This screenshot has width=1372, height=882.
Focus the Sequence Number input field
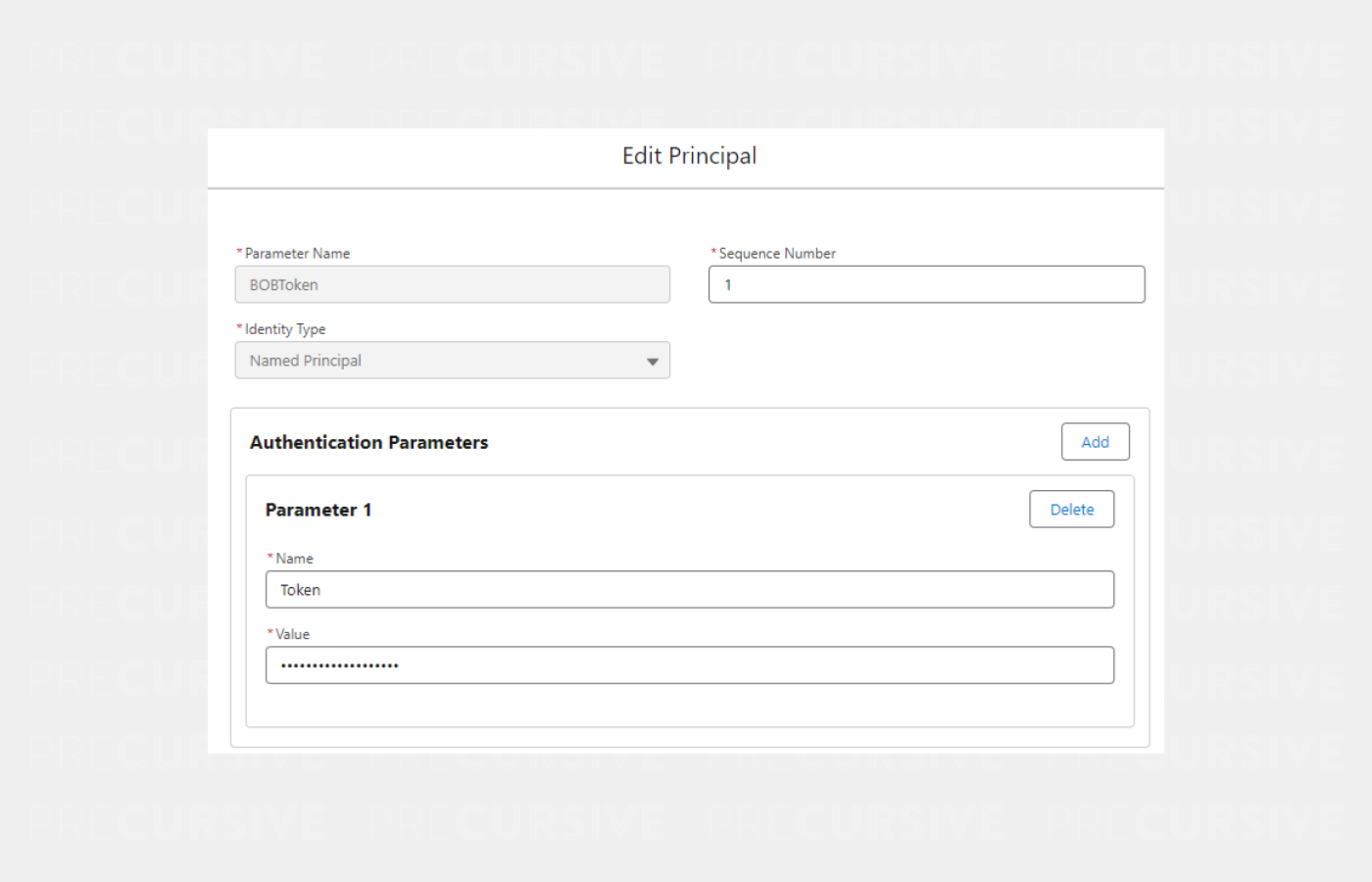(926, 284)
